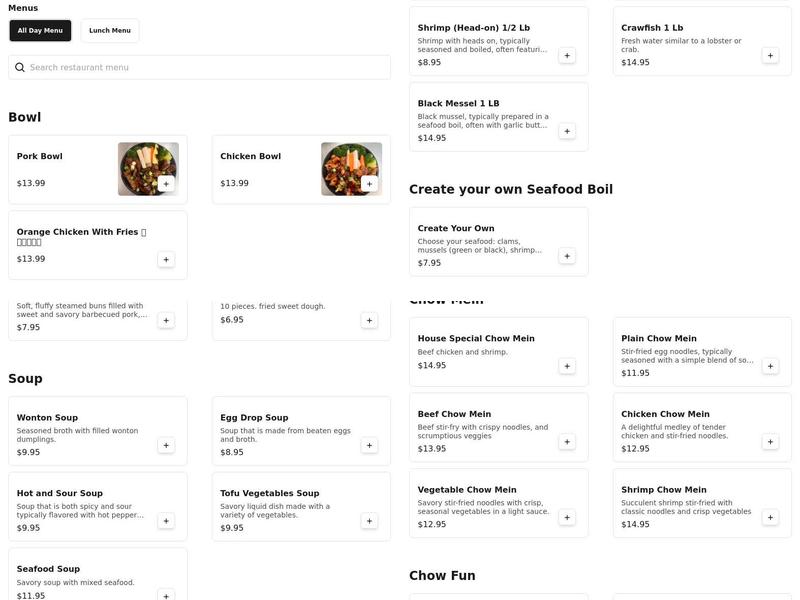Screen dimensions: 800x600
Task: Add Crawfish 1 Lb with plus icon
Action: 770,54
